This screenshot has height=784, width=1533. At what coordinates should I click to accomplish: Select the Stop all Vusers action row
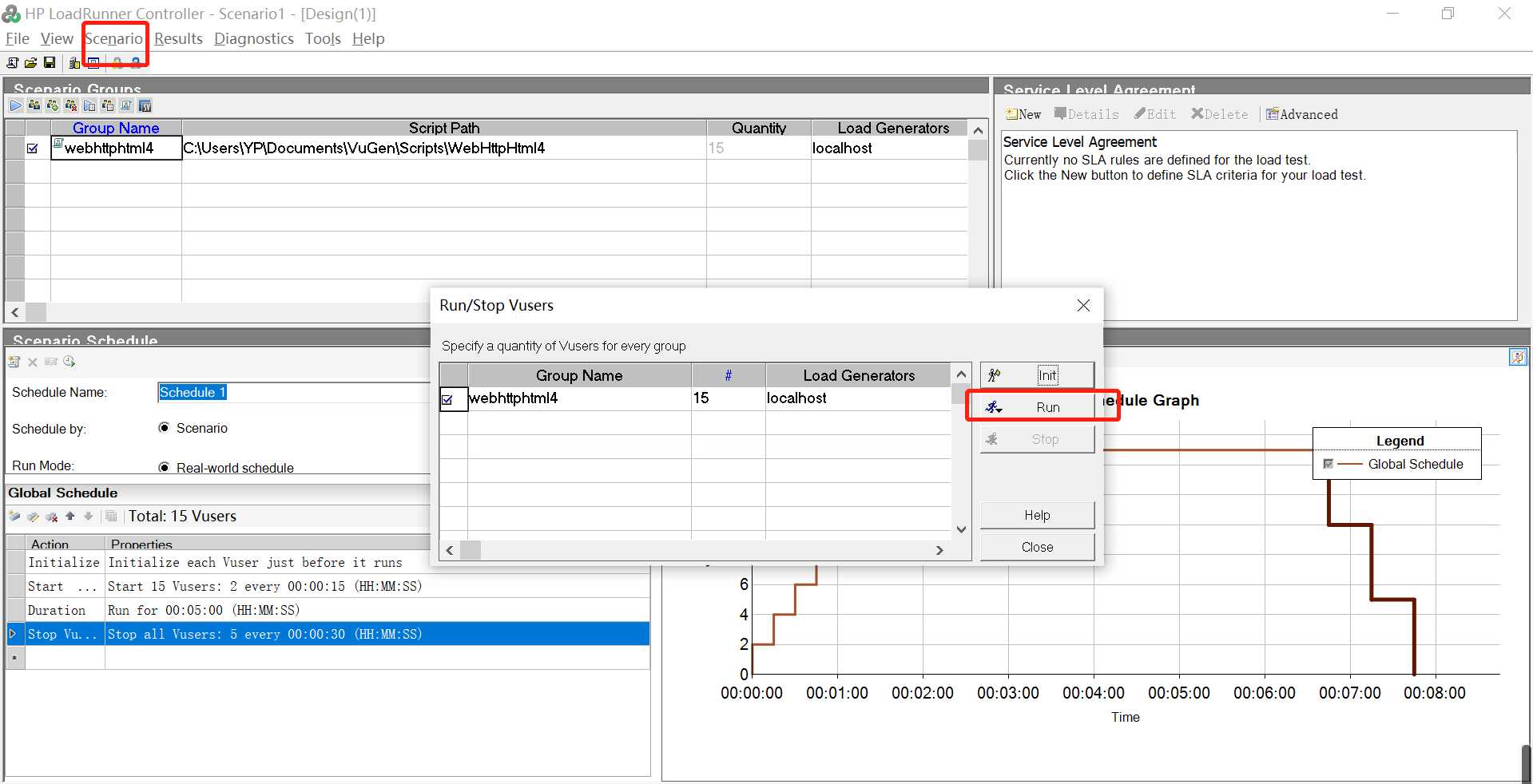[328, 634]
